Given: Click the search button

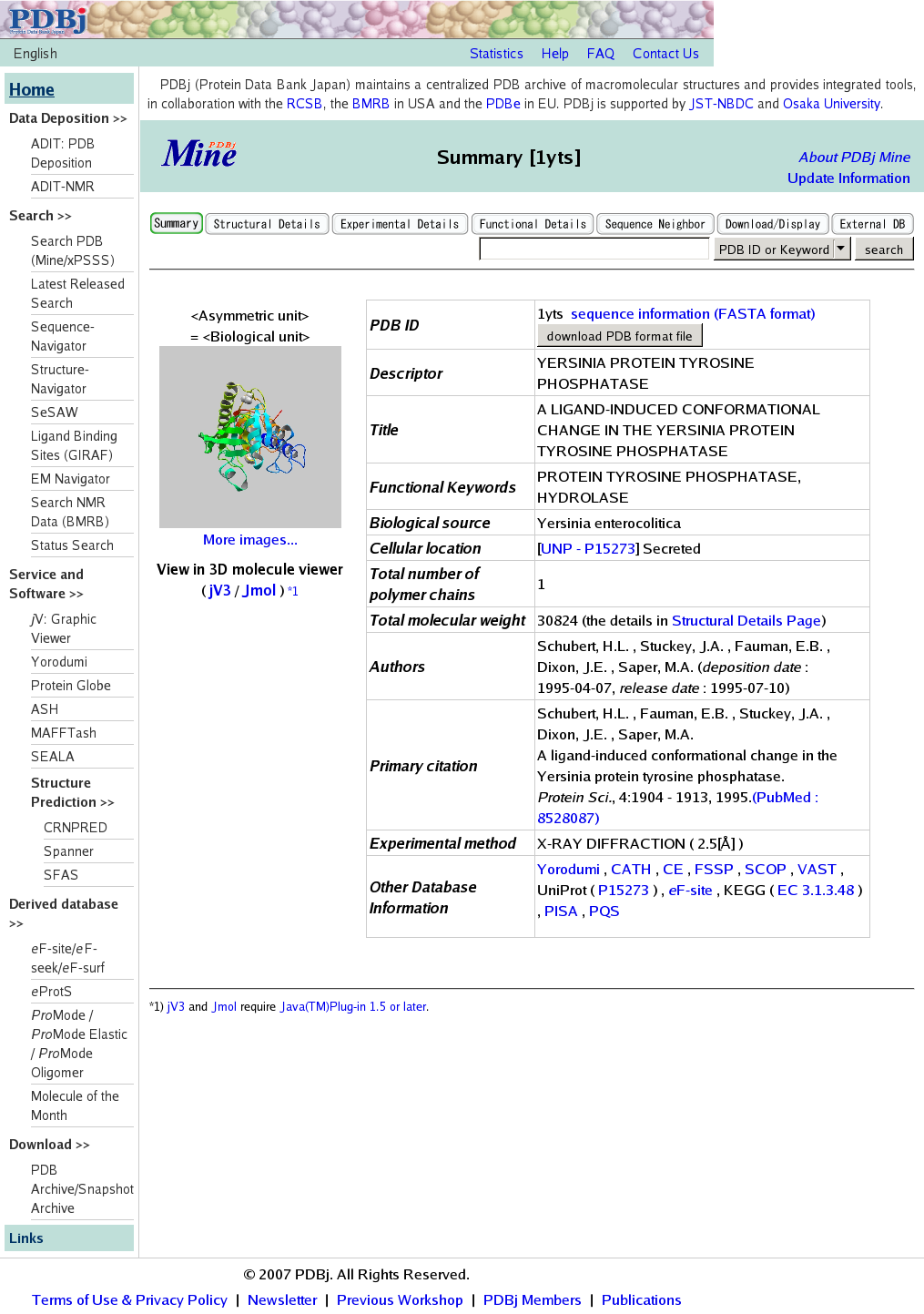Looking at the screenshot, I should click(x=884, y=249).
